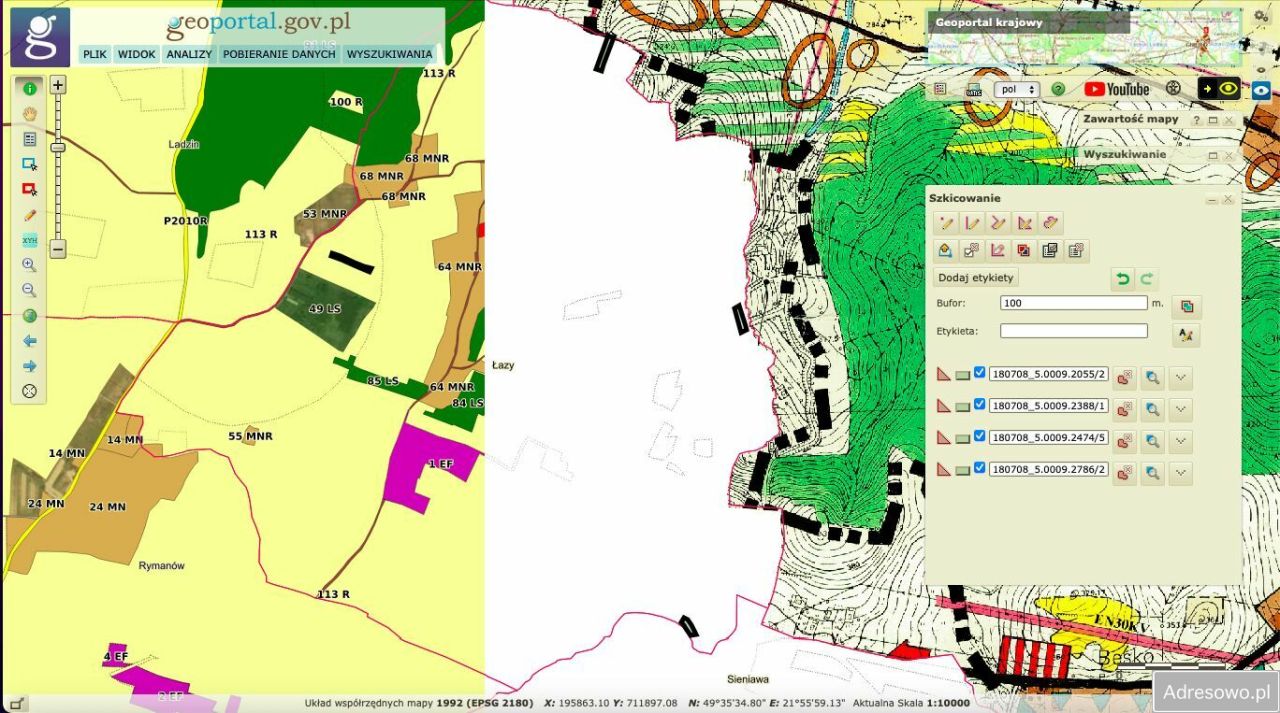Open the XYH coordinates tool
Screen dimensions: 1280x713
point(29,240)
